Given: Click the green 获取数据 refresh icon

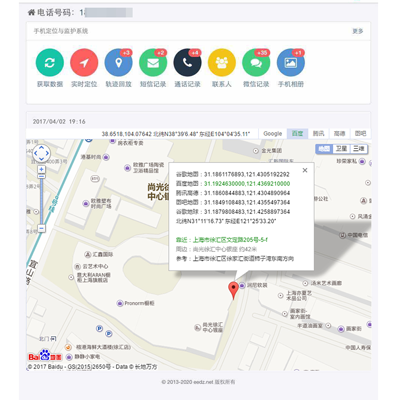Looking at the screenshot, I should [x=50, y=63].
